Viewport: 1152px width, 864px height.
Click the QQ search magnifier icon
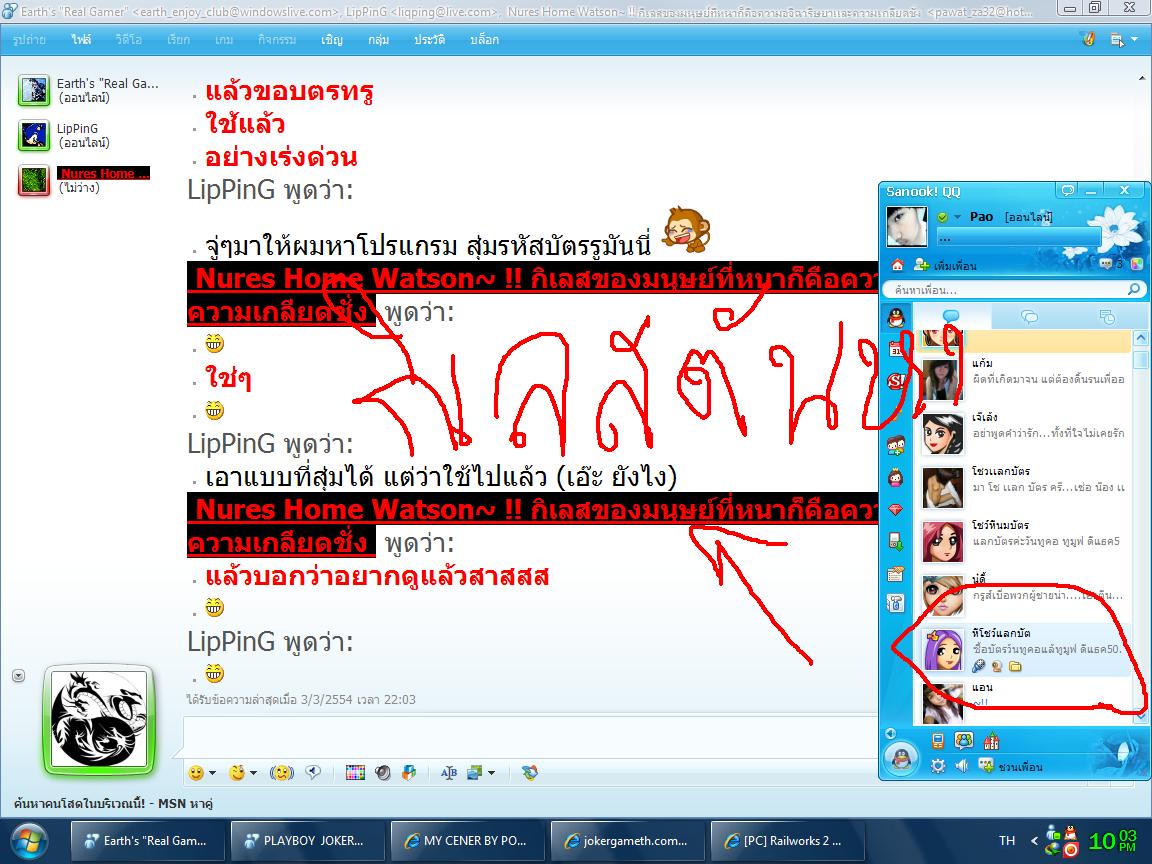click(x=1134, y=289)
